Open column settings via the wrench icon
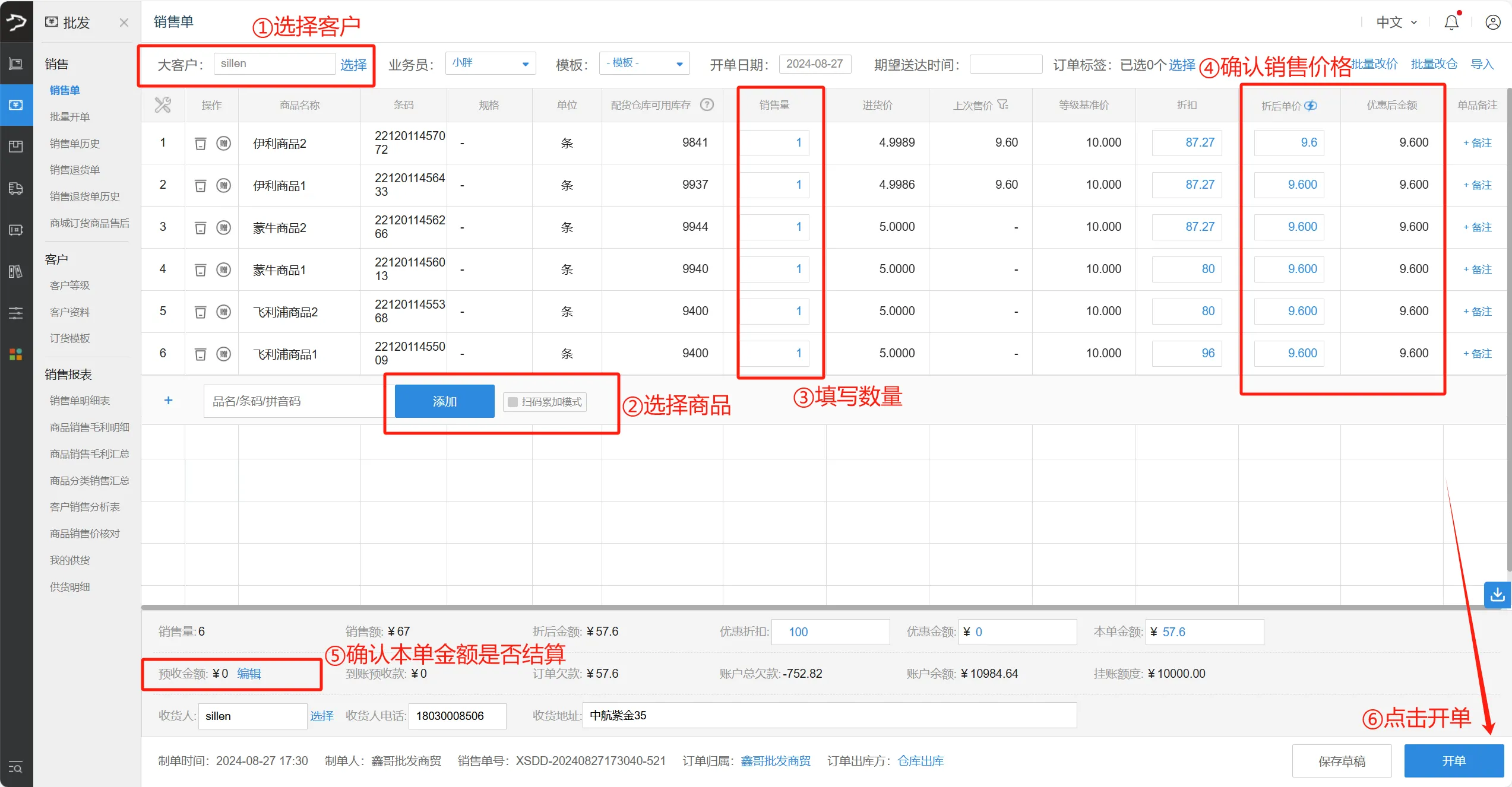 tap(163, 104)
